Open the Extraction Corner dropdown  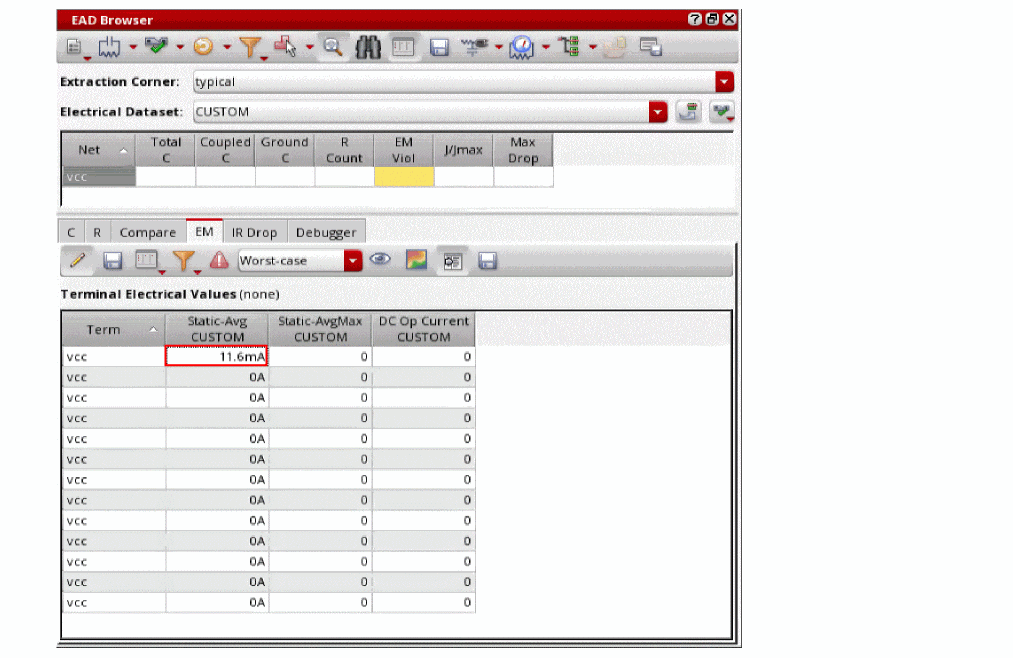tap(725, 82)
